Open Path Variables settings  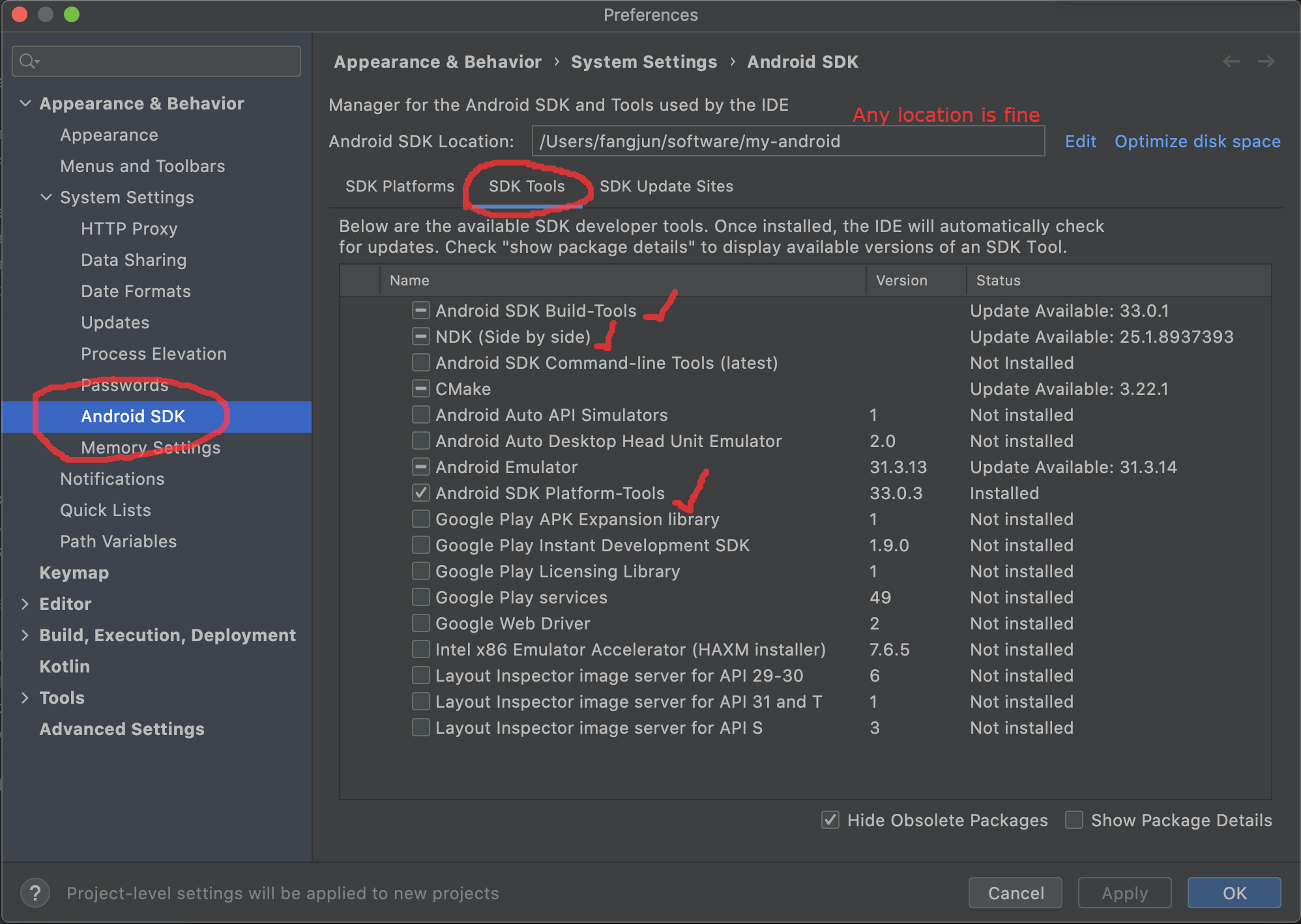(x=118, y=541)
